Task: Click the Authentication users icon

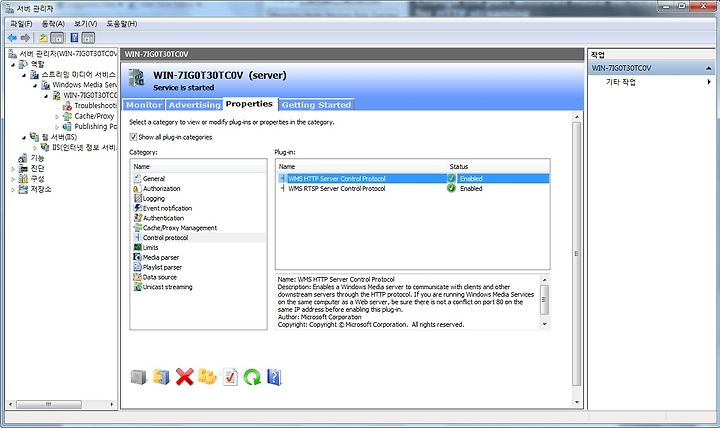Action: click(x=137, y=218)
